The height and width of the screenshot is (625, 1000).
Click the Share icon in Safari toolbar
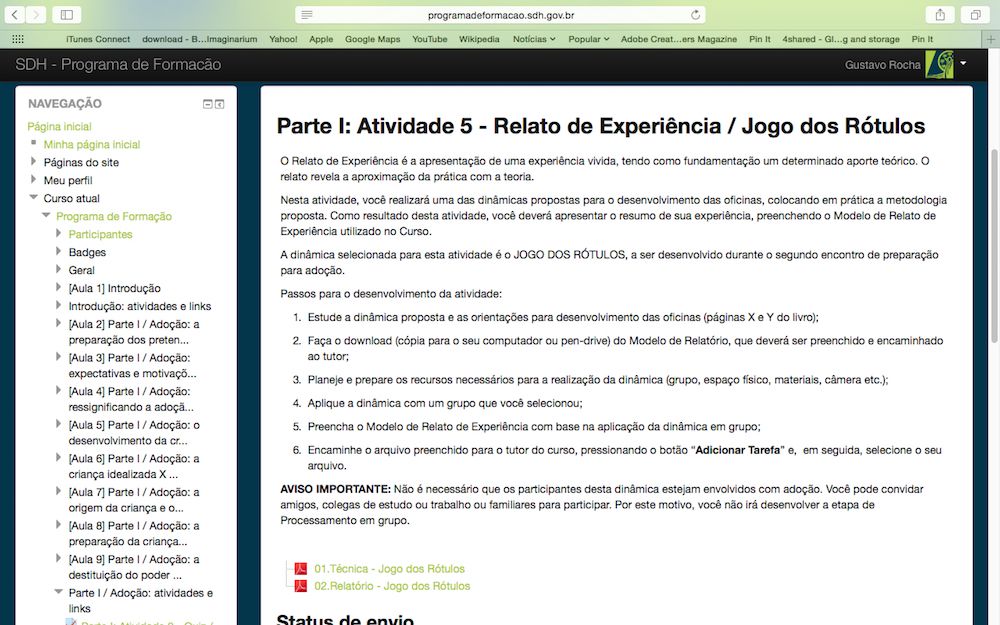pyautogui.click(x=940, y=15)
